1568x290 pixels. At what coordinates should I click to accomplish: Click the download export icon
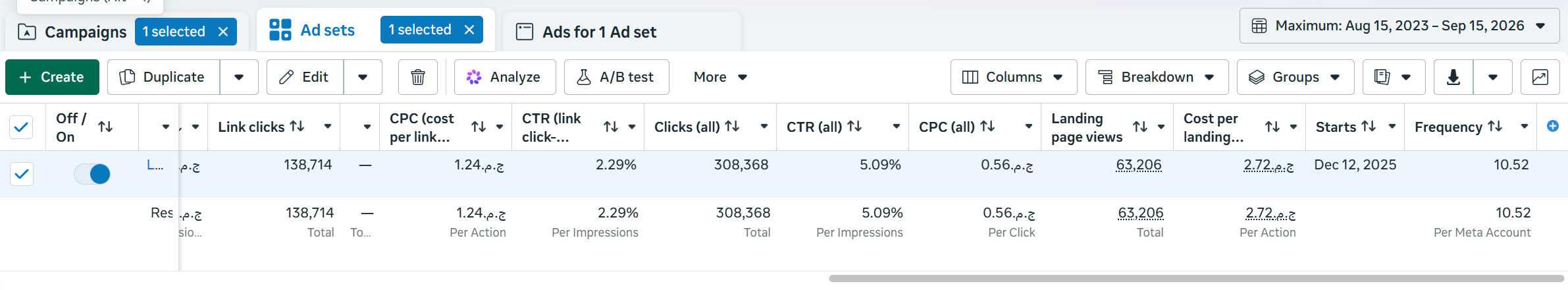(x=1453, y=77)
